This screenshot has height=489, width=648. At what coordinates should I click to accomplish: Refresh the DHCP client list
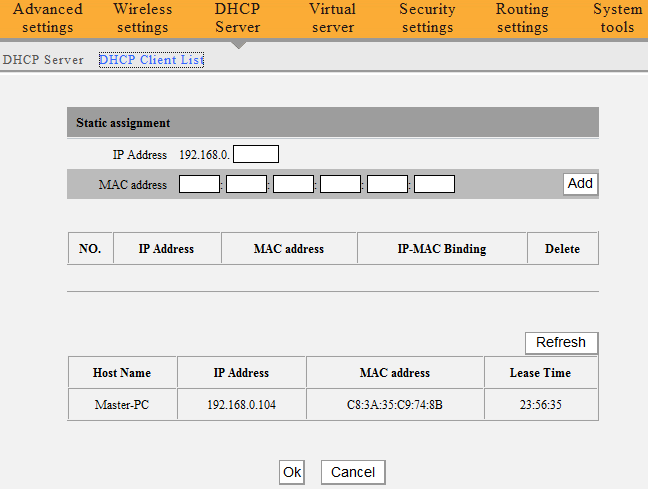tap(561, 343)
